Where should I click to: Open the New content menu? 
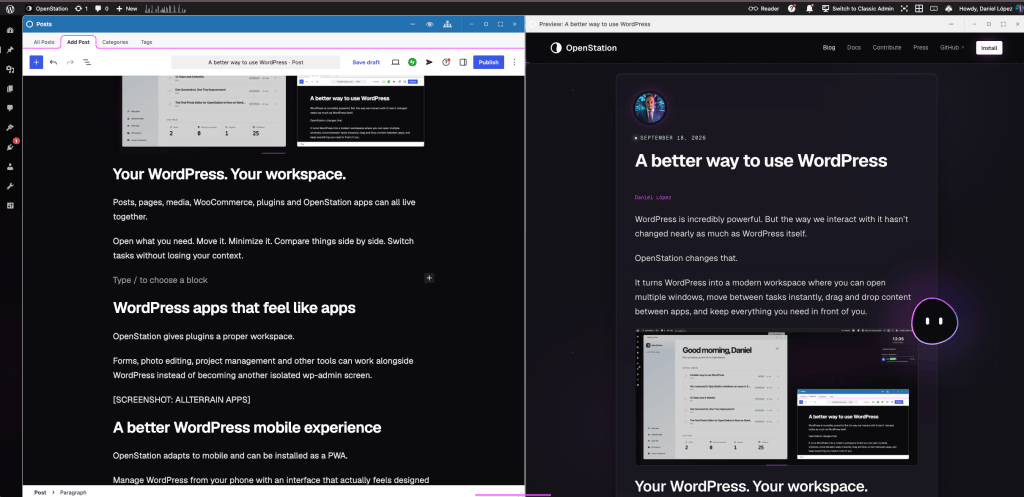(127, 8)
